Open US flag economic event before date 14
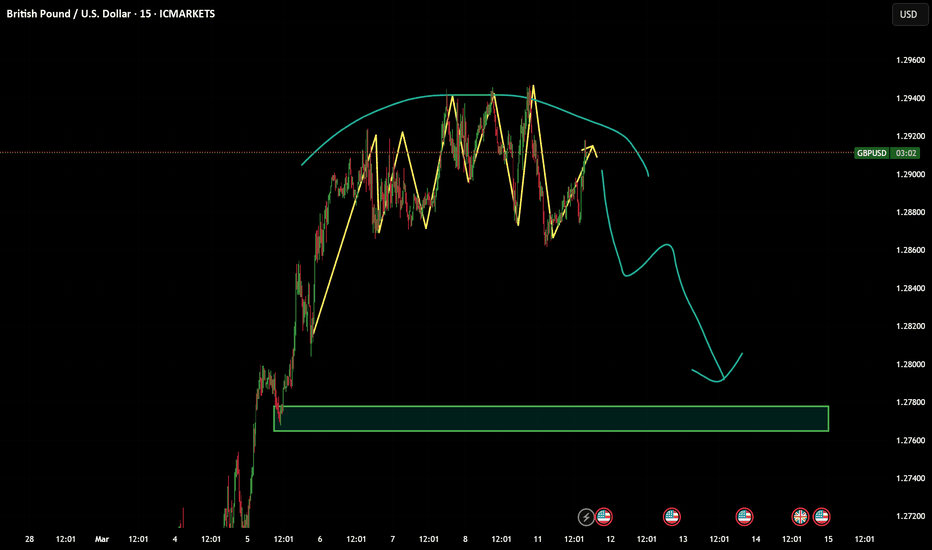The image size is (932, 550). (744, 517)
